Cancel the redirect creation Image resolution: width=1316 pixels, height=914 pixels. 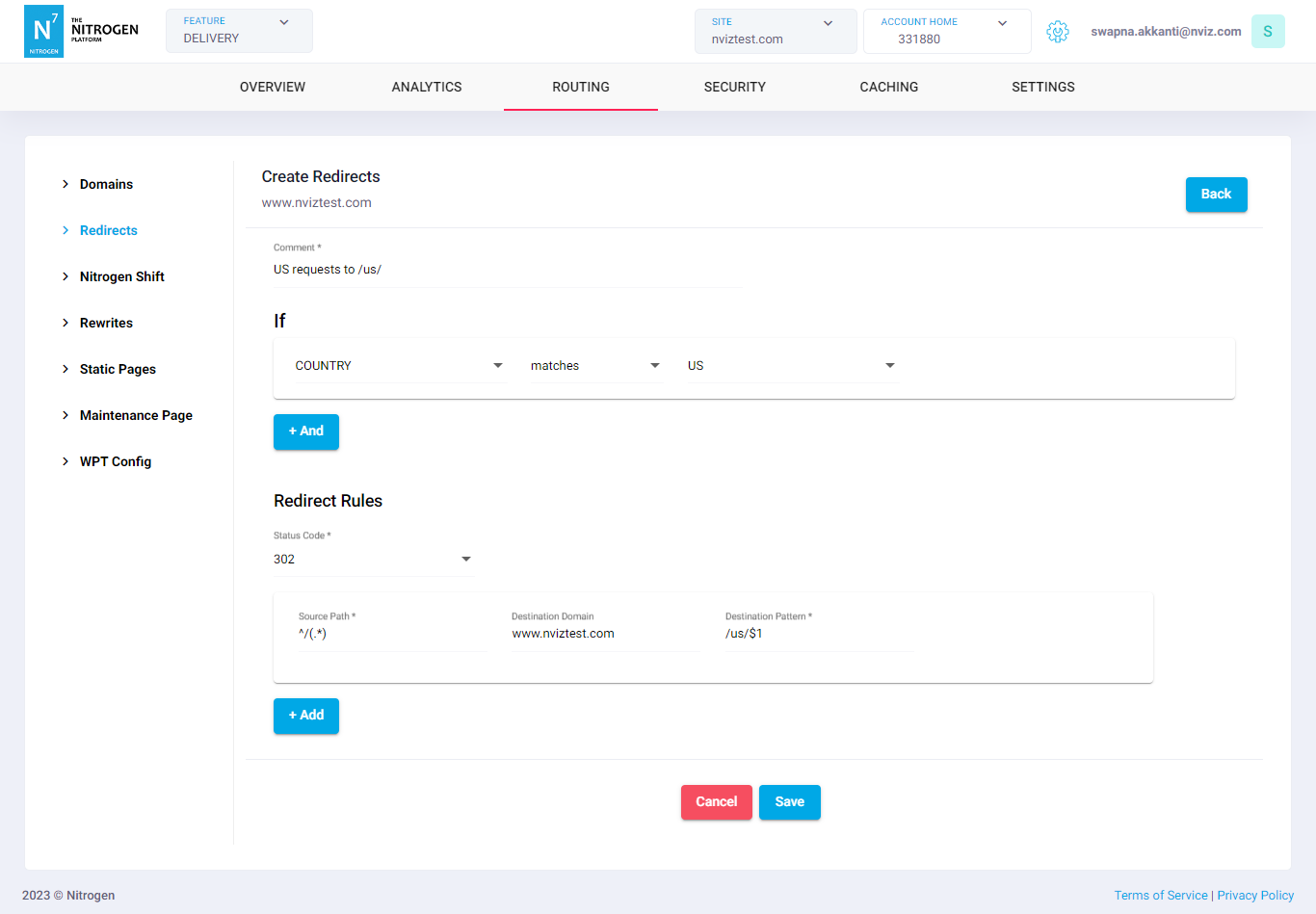pyautogui.click(x=717, y=802)
